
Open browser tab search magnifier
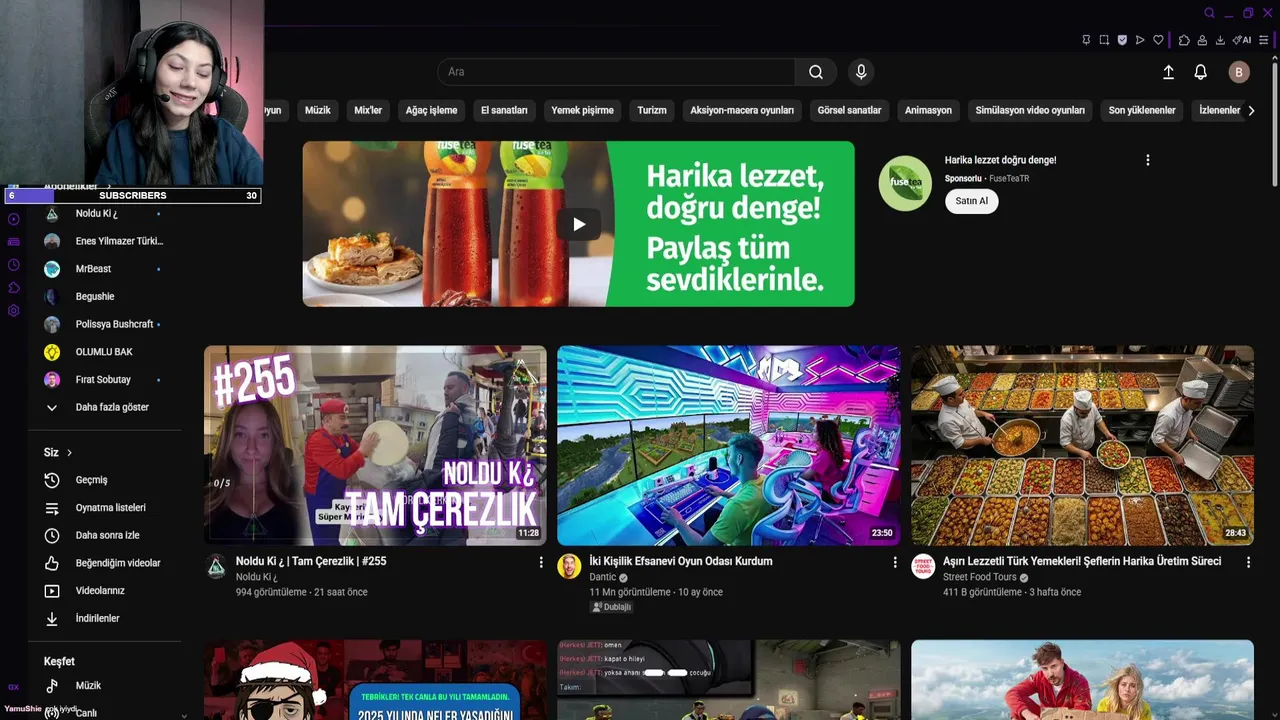coord(1209,13)
